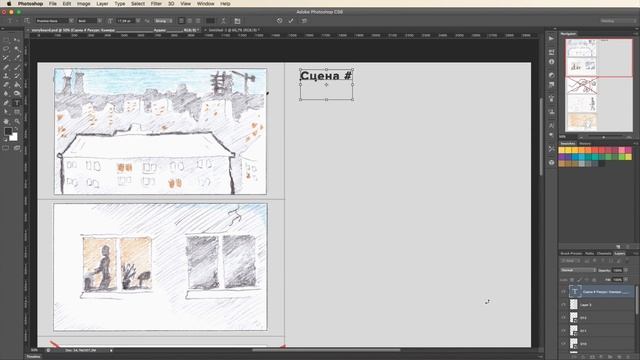Open the layer Fill slider arrow
Viewport: 640px width, 360px height.
[x=626, y=280]
